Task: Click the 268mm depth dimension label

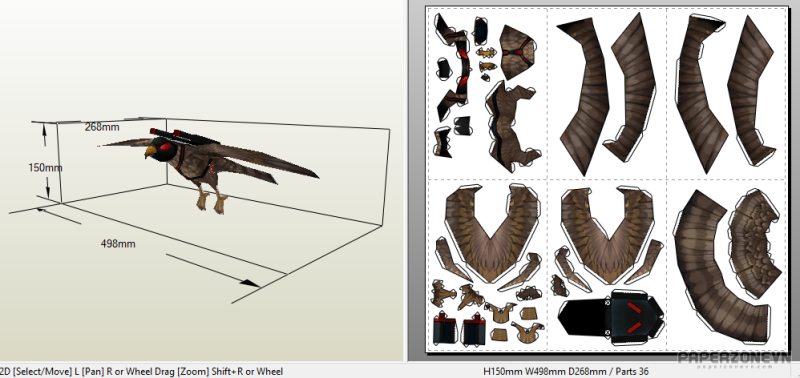Action: click(102, 127)
